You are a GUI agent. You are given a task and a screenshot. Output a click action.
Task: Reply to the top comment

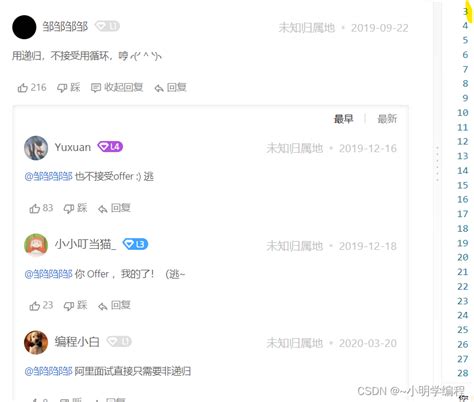[x=170, y=87]
